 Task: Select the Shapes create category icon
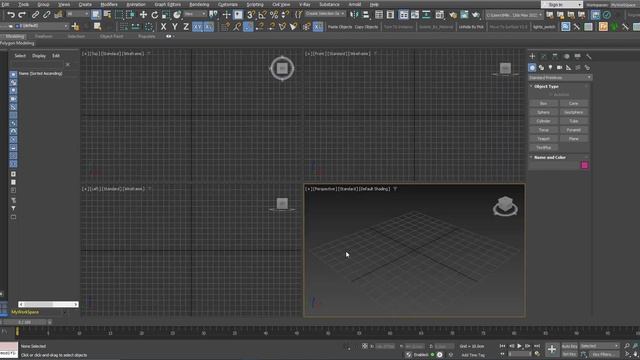[x=541, y=68]
